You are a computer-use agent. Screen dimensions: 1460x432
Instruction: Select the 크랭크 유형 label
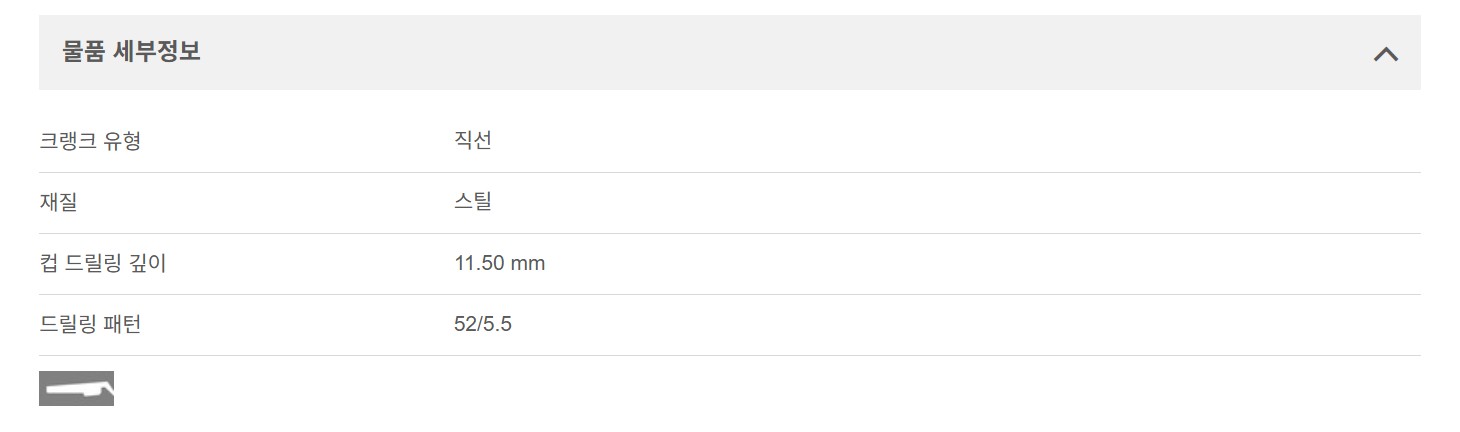click(90, 141)
